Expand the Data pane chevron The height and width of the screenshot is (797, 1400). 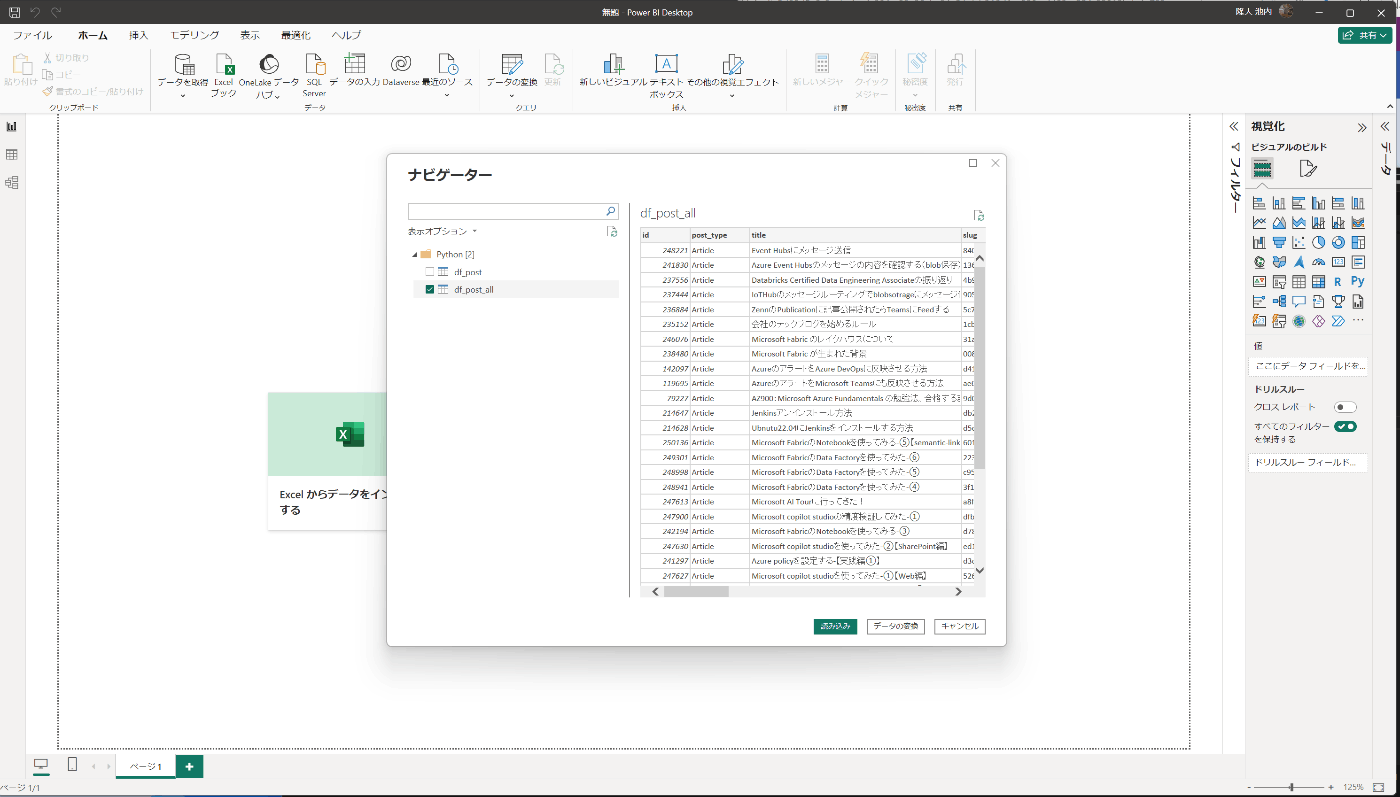pos(1386,127)
